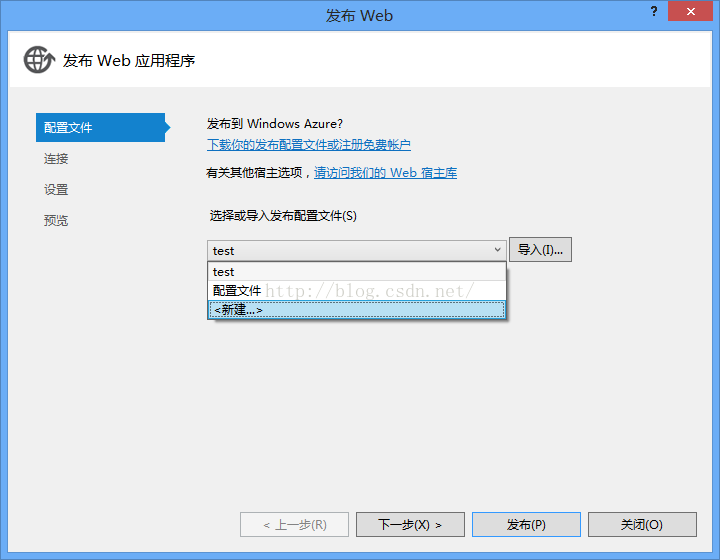
Task: Click the label 选择或导入发布配置文件(S)
Action: [283, 216]
